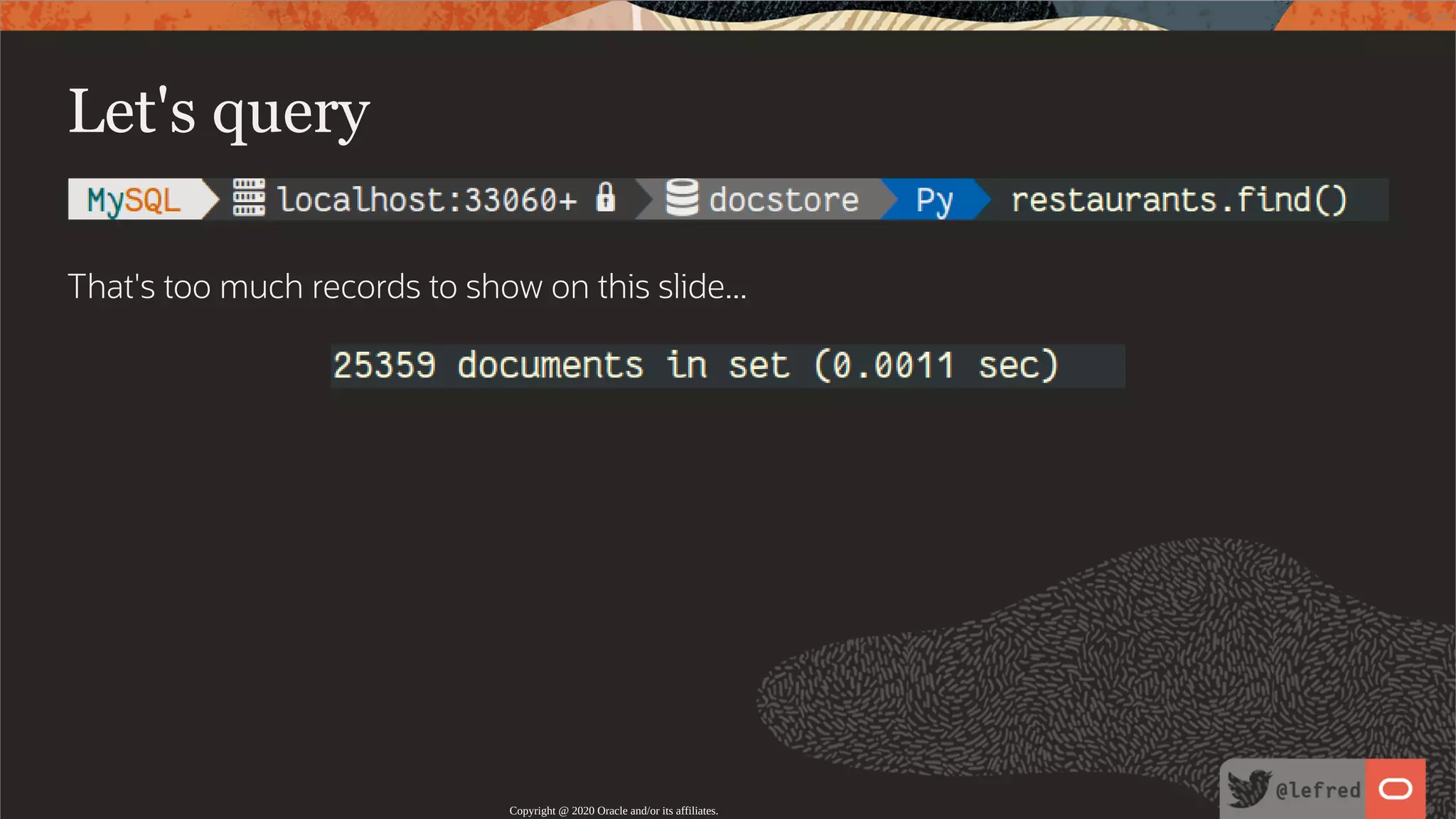This screenshot has width=1456, height=819.
Task: Click the "too much records" sentence
Action: [x=407, y=287]
